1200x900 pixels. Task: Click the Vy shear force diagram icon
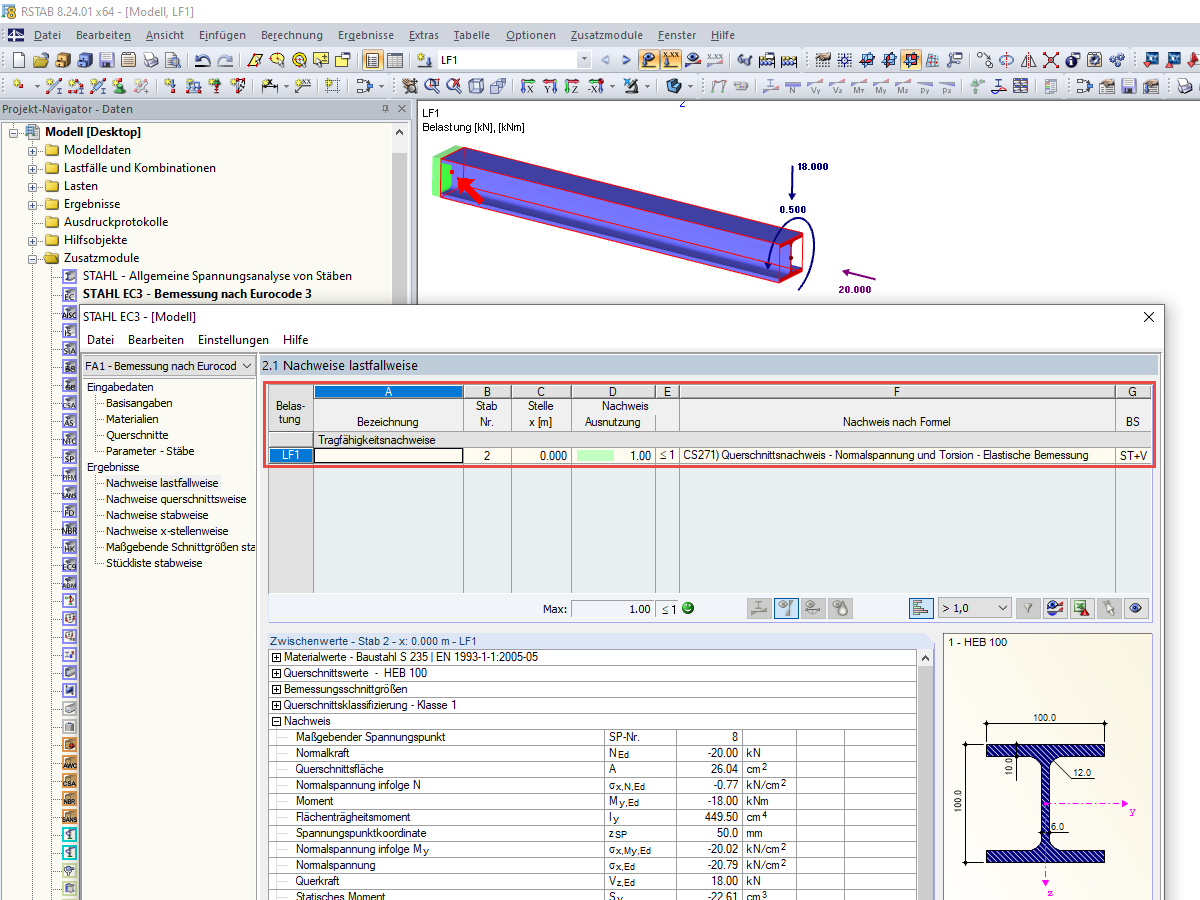tap(816, 87)
